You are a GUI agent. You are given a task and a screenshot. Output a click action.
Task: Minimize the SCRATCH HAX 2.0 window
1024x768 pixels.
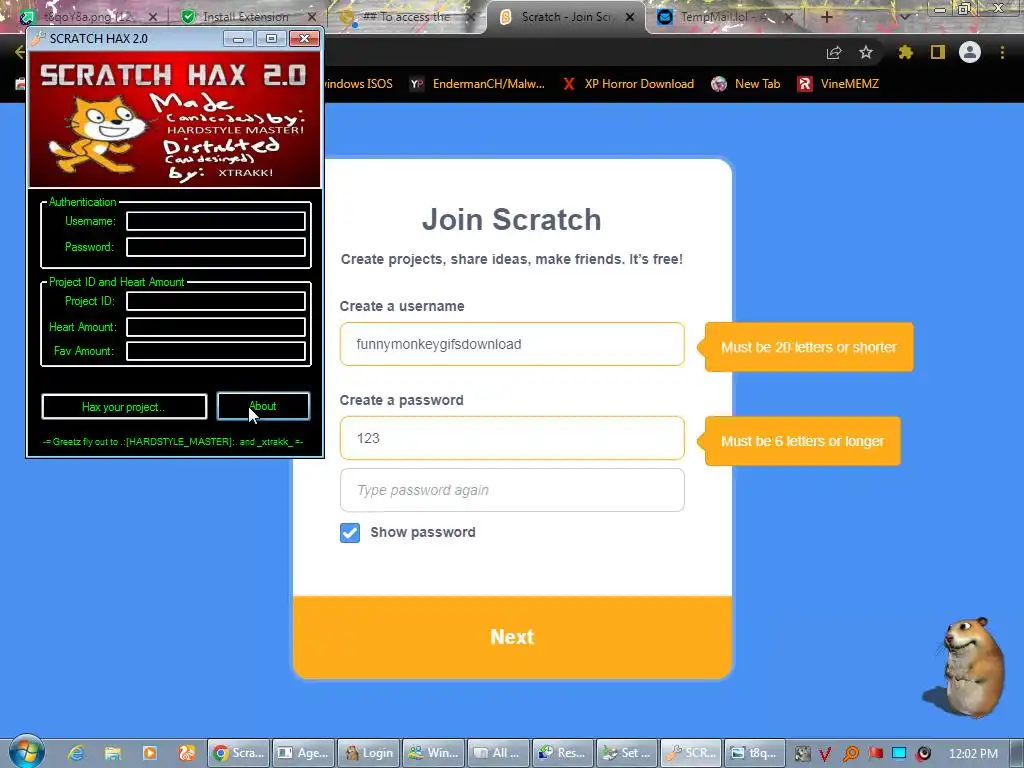[238, 39]
